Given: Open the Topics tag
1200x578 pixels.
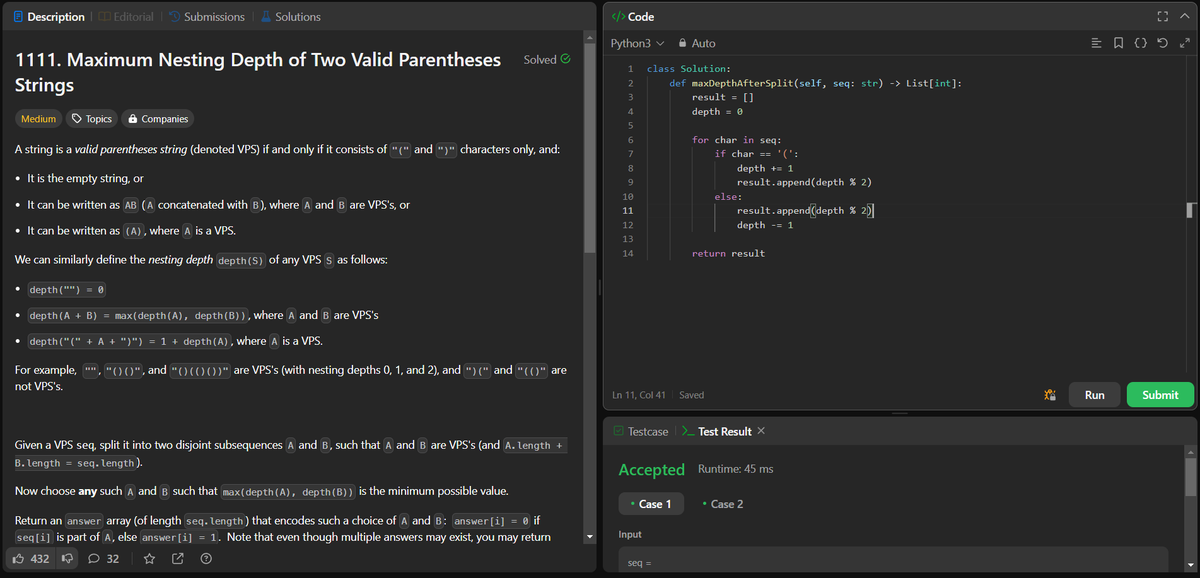Looking at the screenshot, I should [x=91, y=118].
